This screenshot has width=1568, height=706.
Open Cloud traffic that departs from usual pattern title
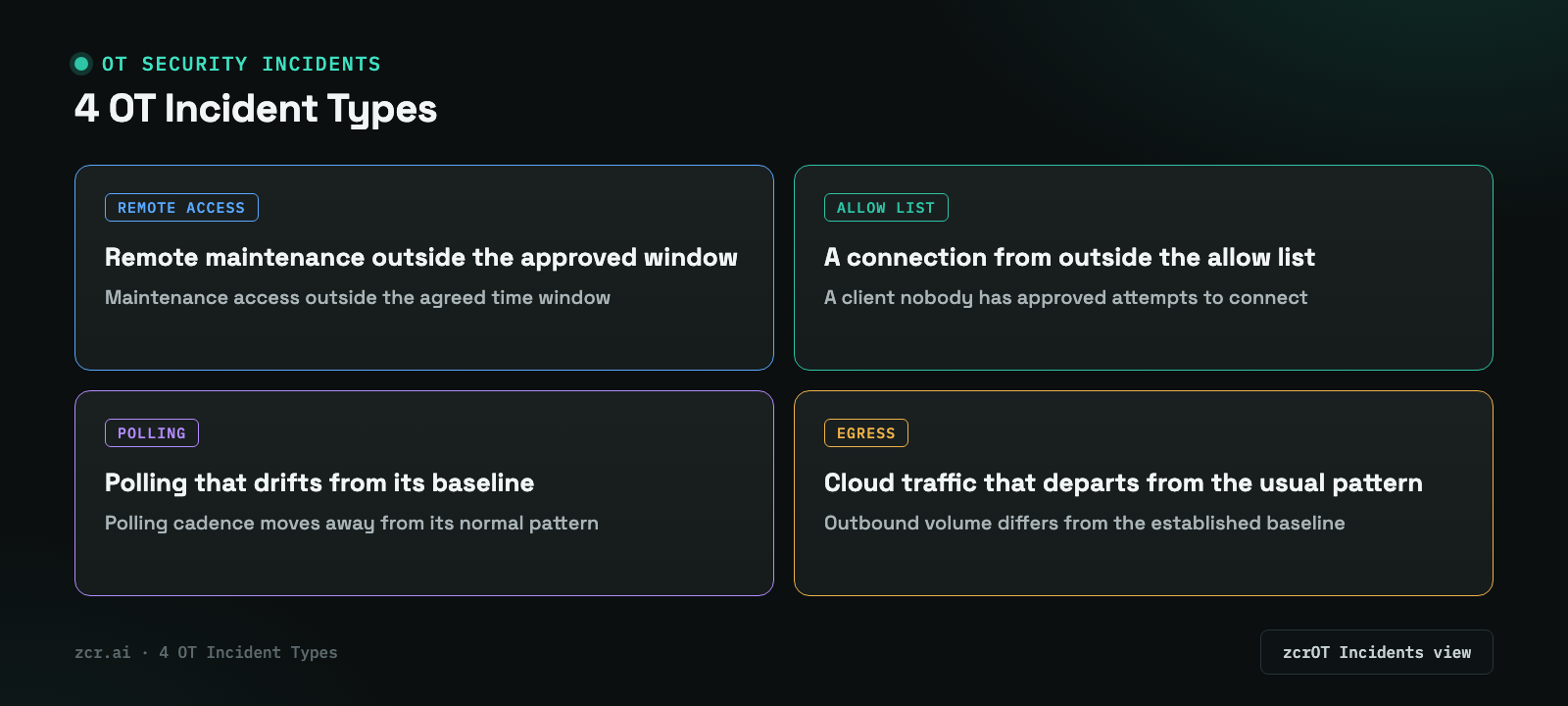pyautogui.click(x=1123, y=482)
